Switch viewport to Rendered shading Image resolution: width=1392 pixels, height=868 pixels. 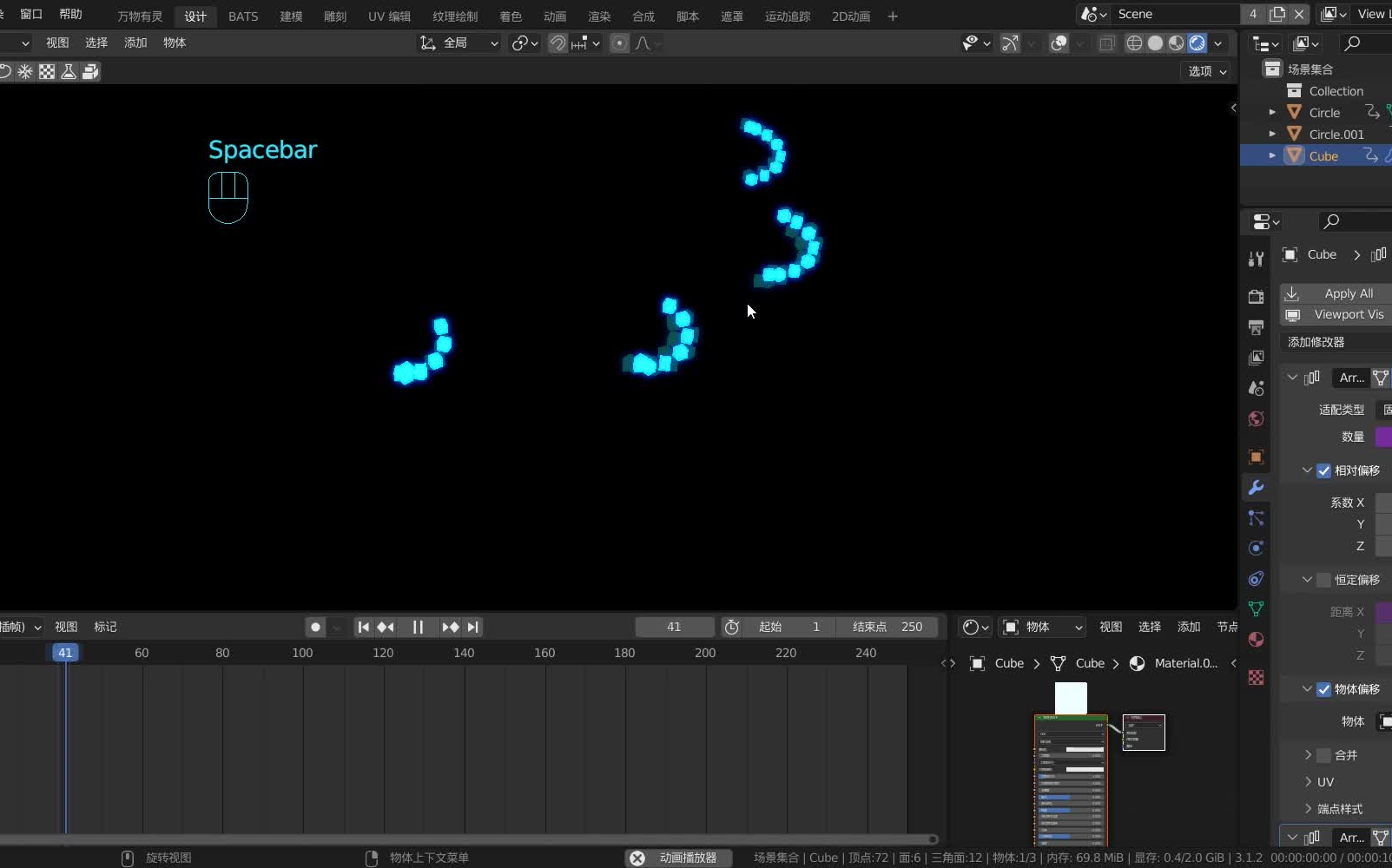(1197, 43)
